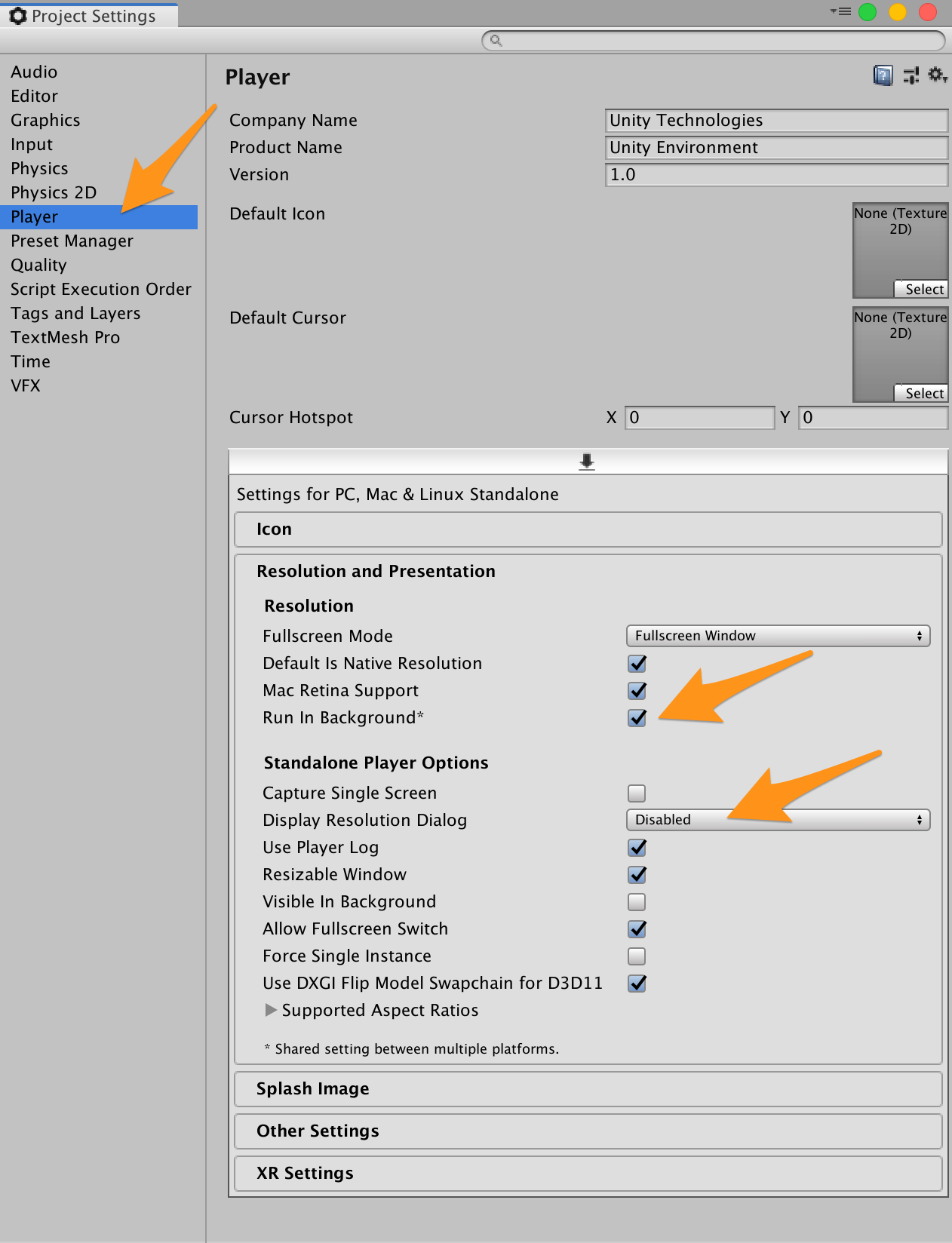This screenshot has height=1243, width=952.
Task: Click the red close window button
Action: point(928,12)
